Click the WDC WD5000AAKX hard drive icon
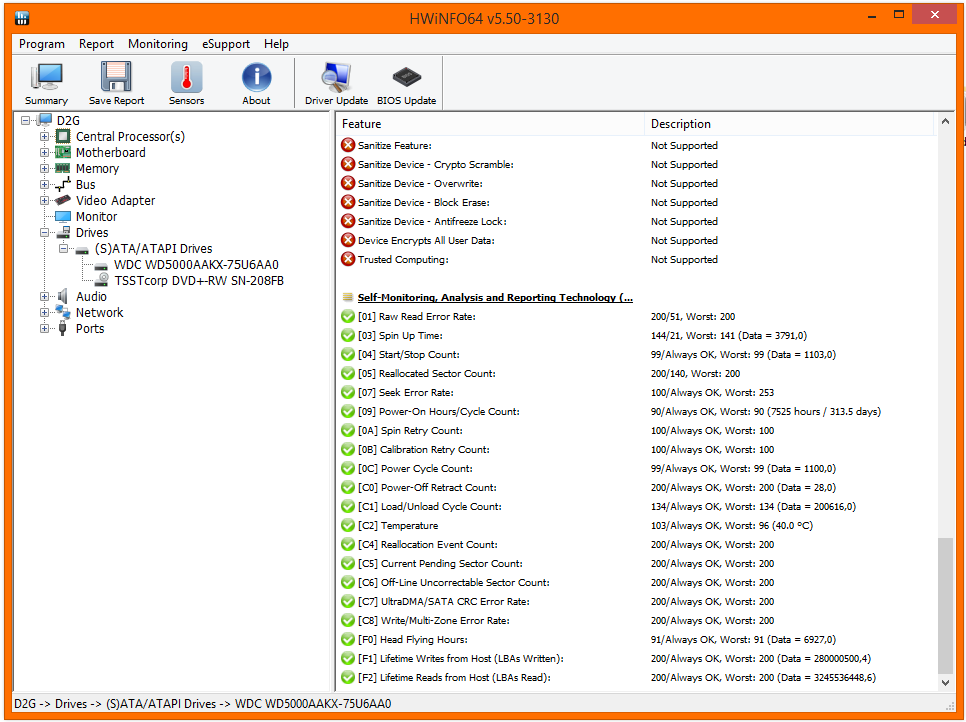This screenshot has height=722, width=966. click(x=102, y=266)
